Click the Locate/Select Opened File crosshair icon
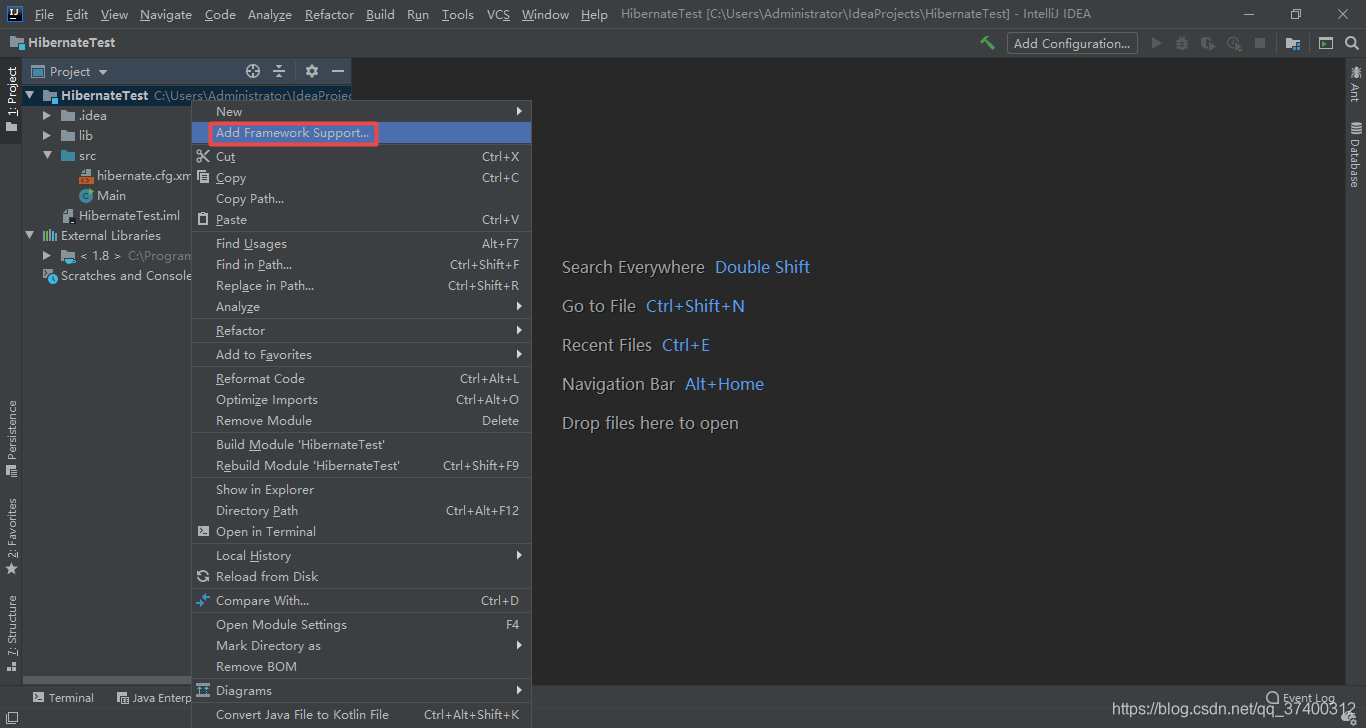Viewport: 1366px width, 728px height. click(253, 71)
